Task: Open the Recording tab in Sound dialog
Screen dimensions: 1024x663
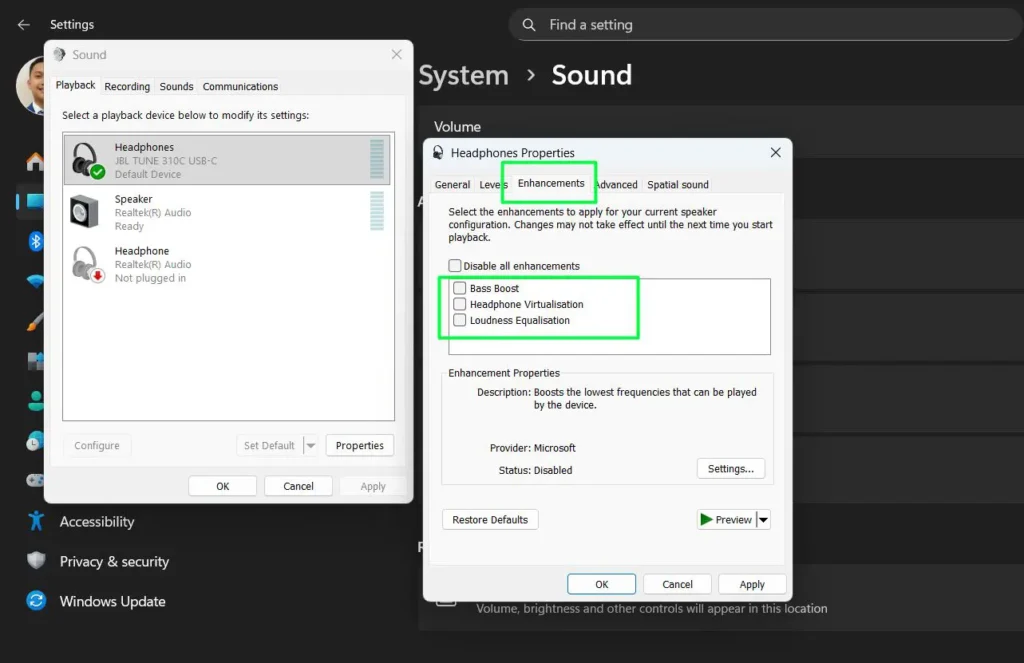Action: tap(127, 86)
